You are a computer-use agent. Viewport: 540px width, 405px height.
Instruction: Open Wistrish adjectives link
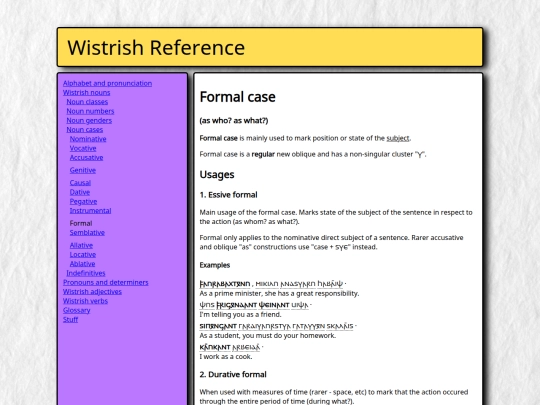tap(92, 292)
